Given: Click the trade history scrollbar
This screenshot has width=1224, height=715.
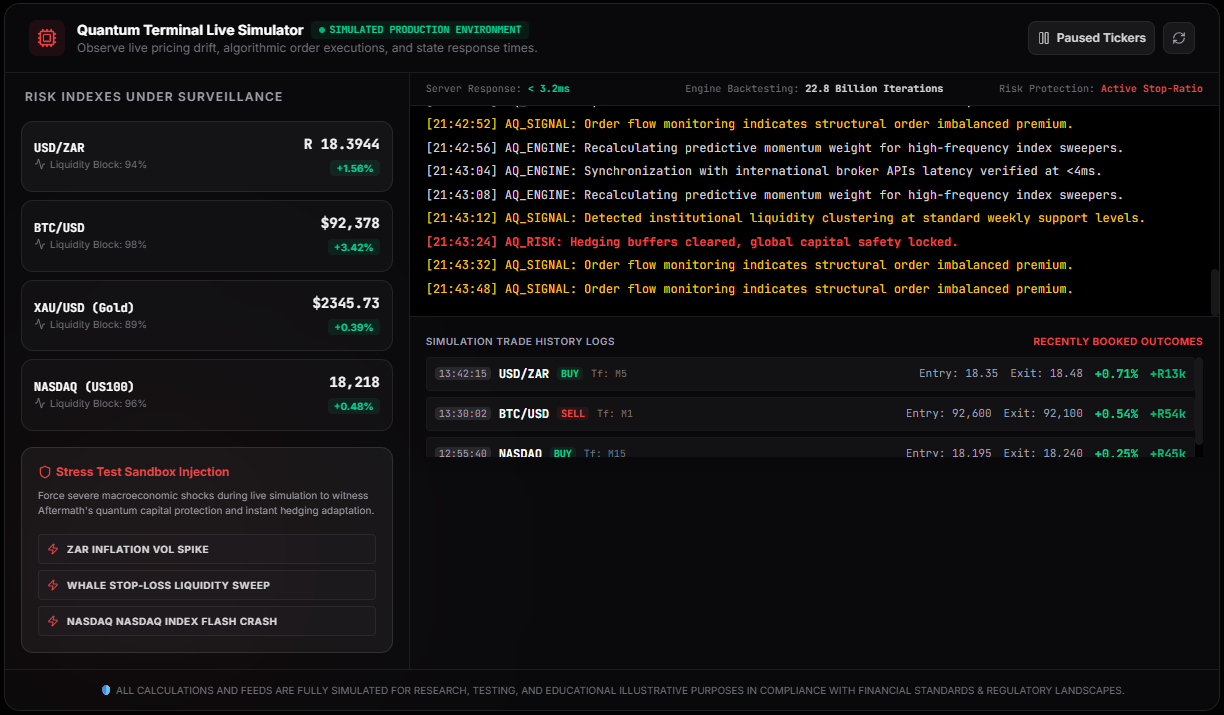Looking at the screenshot, I should 1199,400.
